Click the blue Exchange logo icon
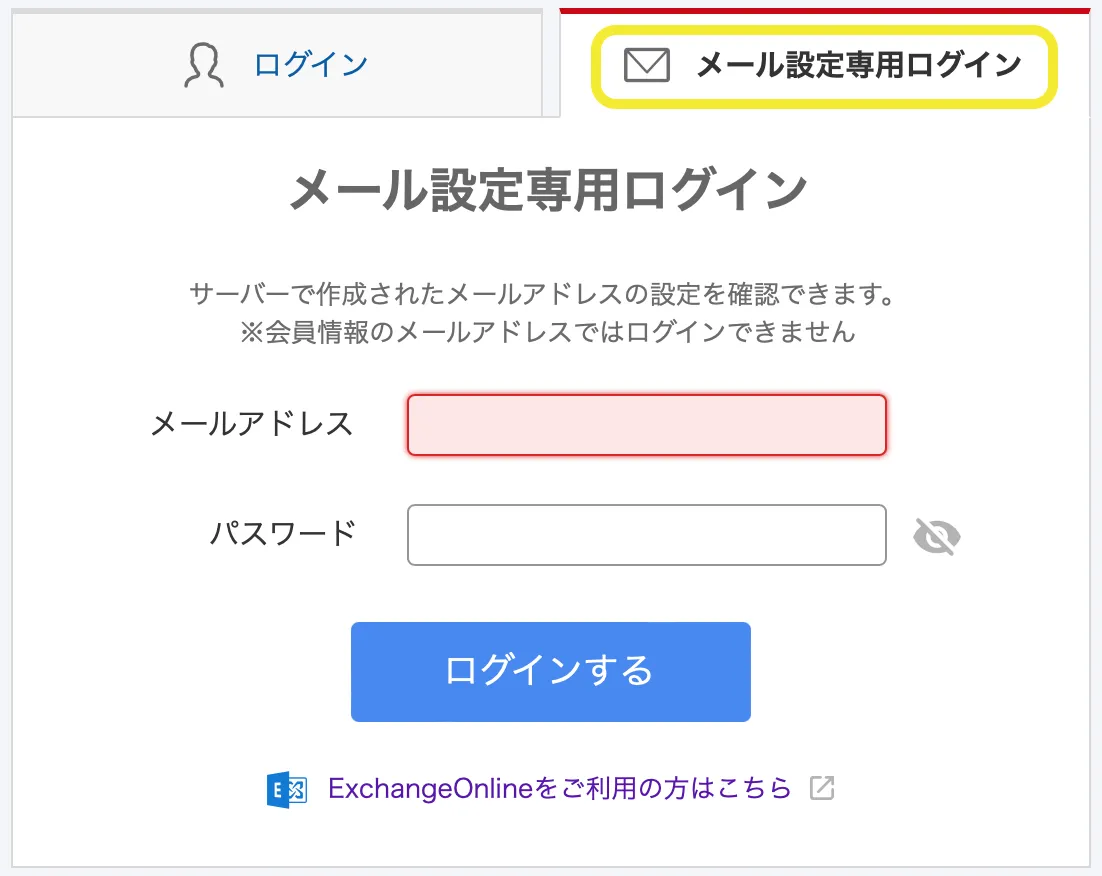The image size is (1102, 876). (x=287, y=789)
